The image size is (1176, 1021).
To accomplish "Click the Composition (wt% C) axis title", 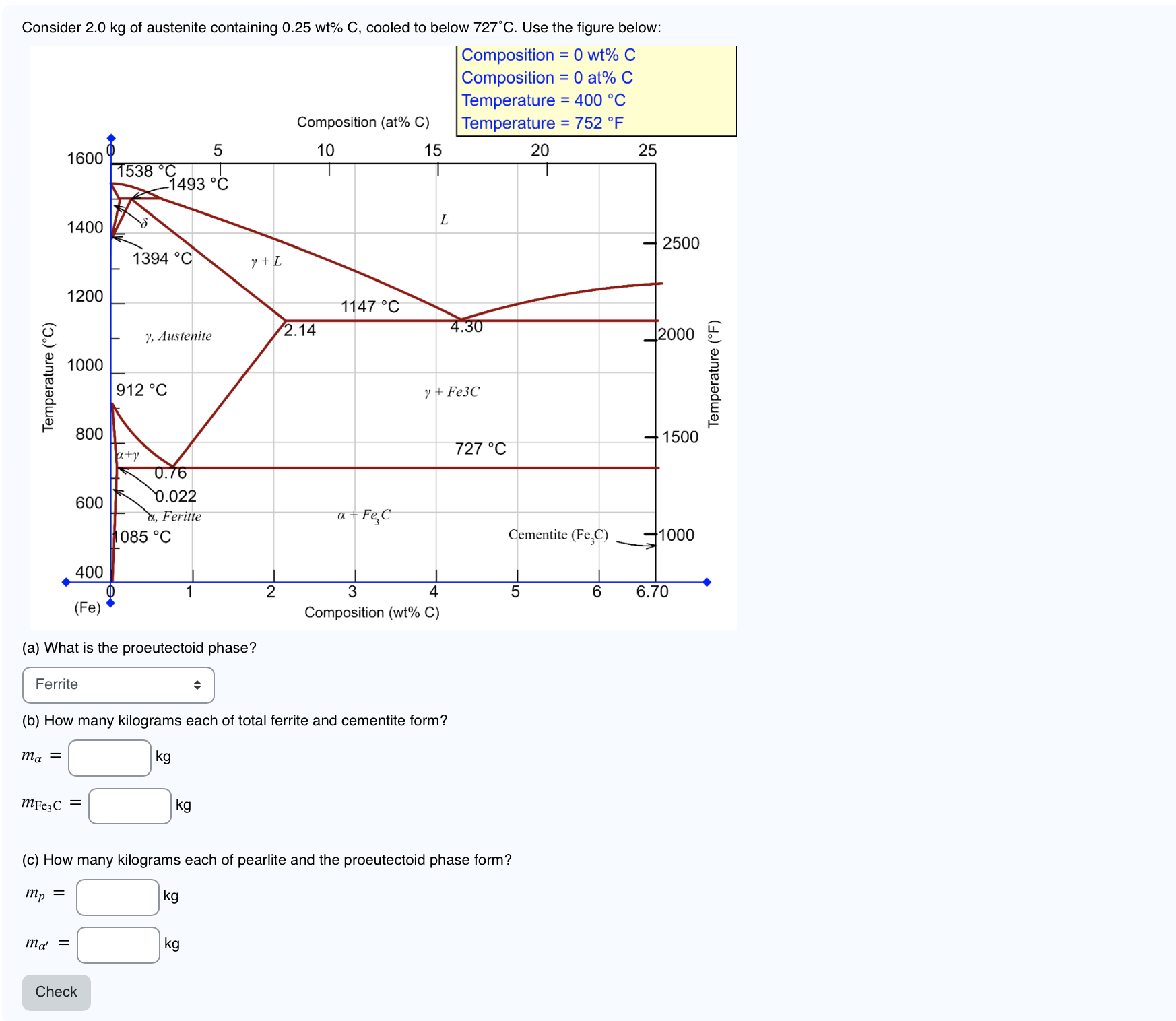I will pyautogui.click(x=372, y=613).
